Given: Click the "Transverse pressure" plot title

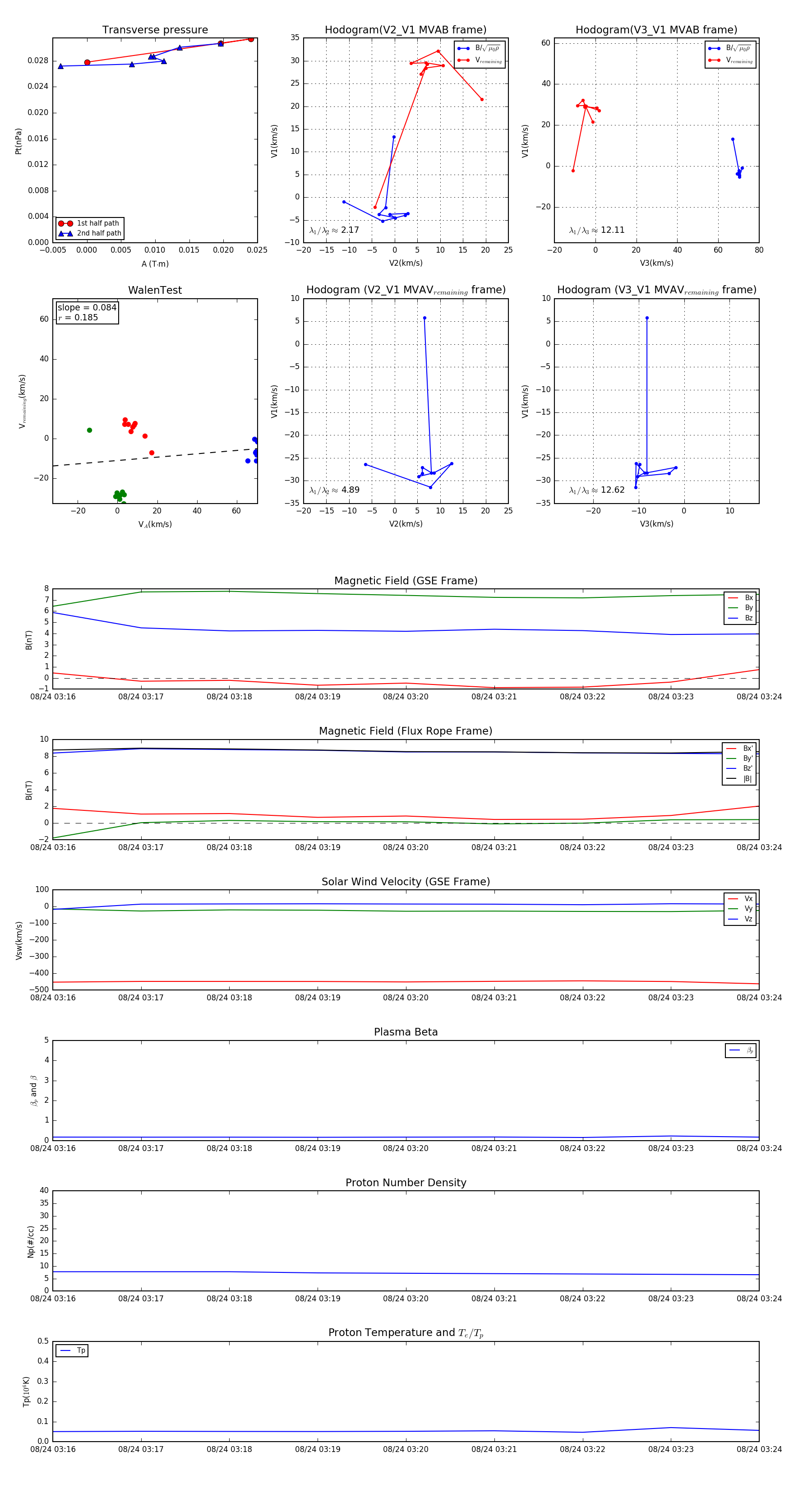Looking at the screenshot, I should (x=155, y=29).
